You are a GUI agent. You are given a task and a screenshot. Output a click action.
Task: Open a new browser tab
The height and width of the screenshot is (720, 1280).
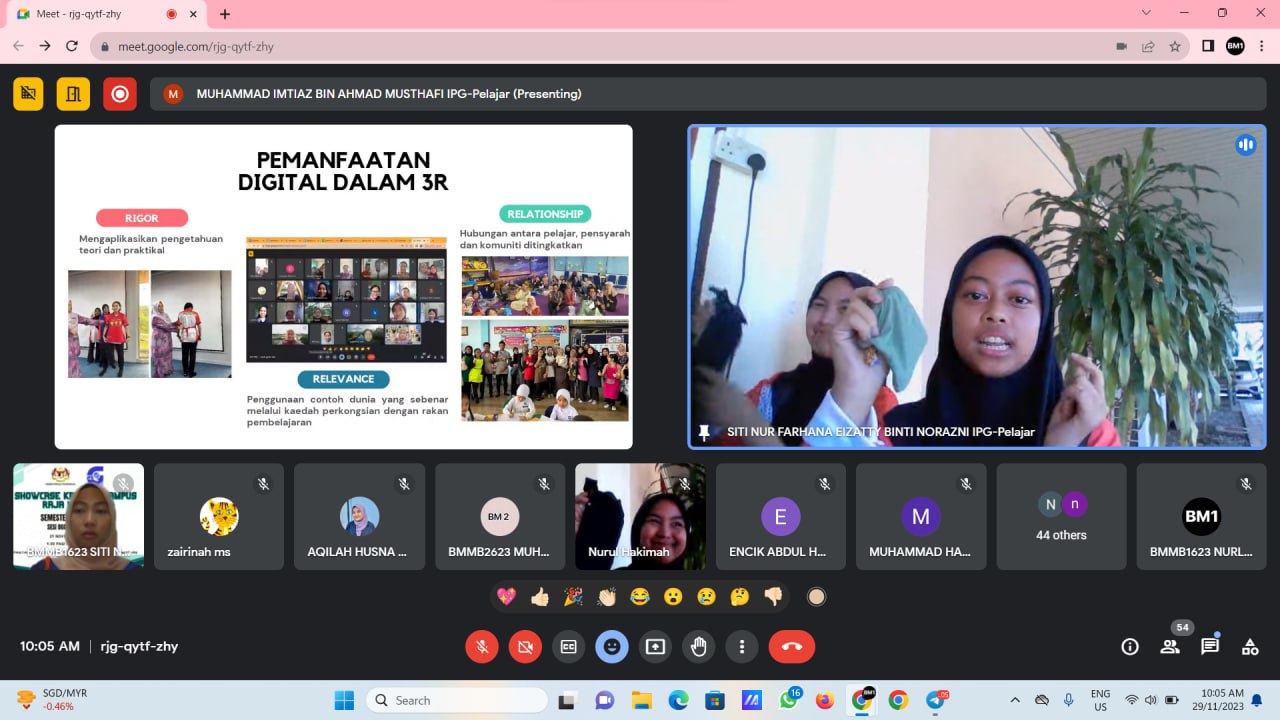pyautogui.click(x=225, y=14)
